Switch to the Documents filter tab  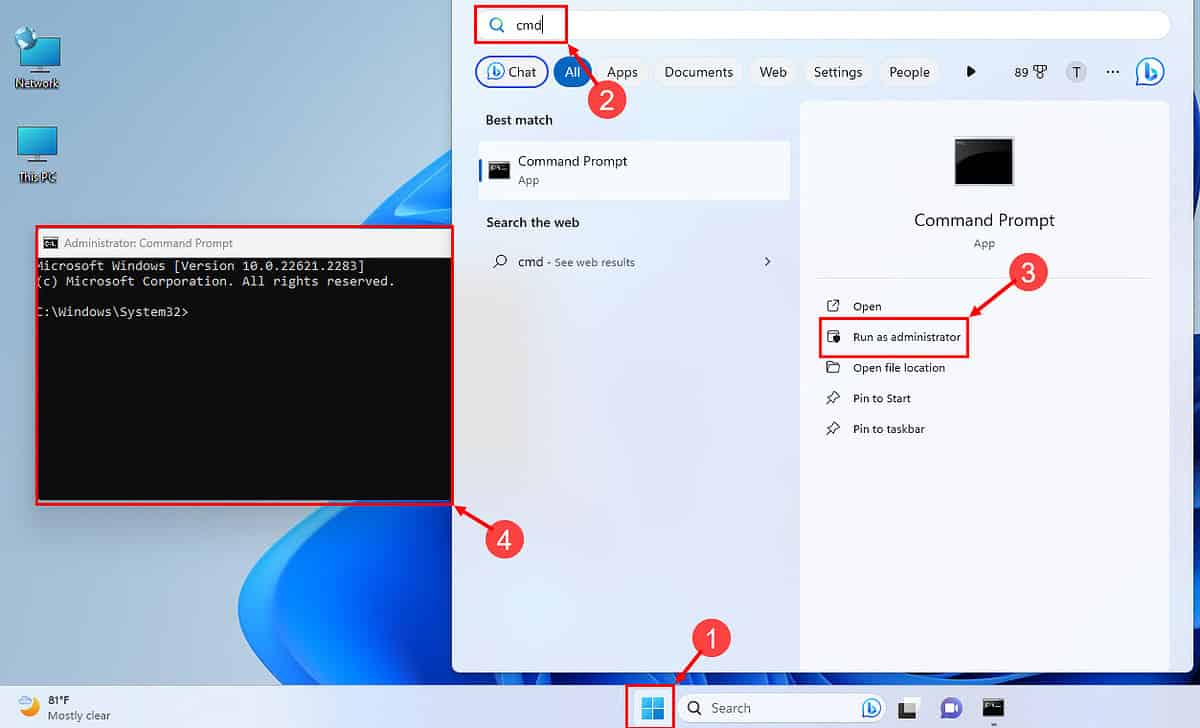pos(698,71)
